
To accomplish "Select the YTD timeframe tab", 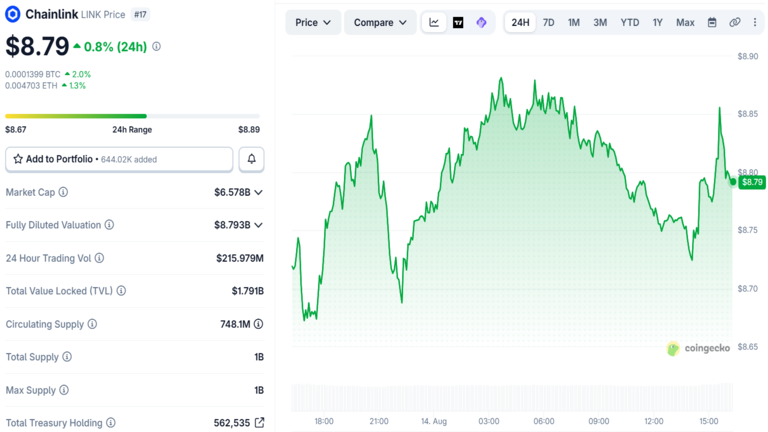I will tap(630, 23).
